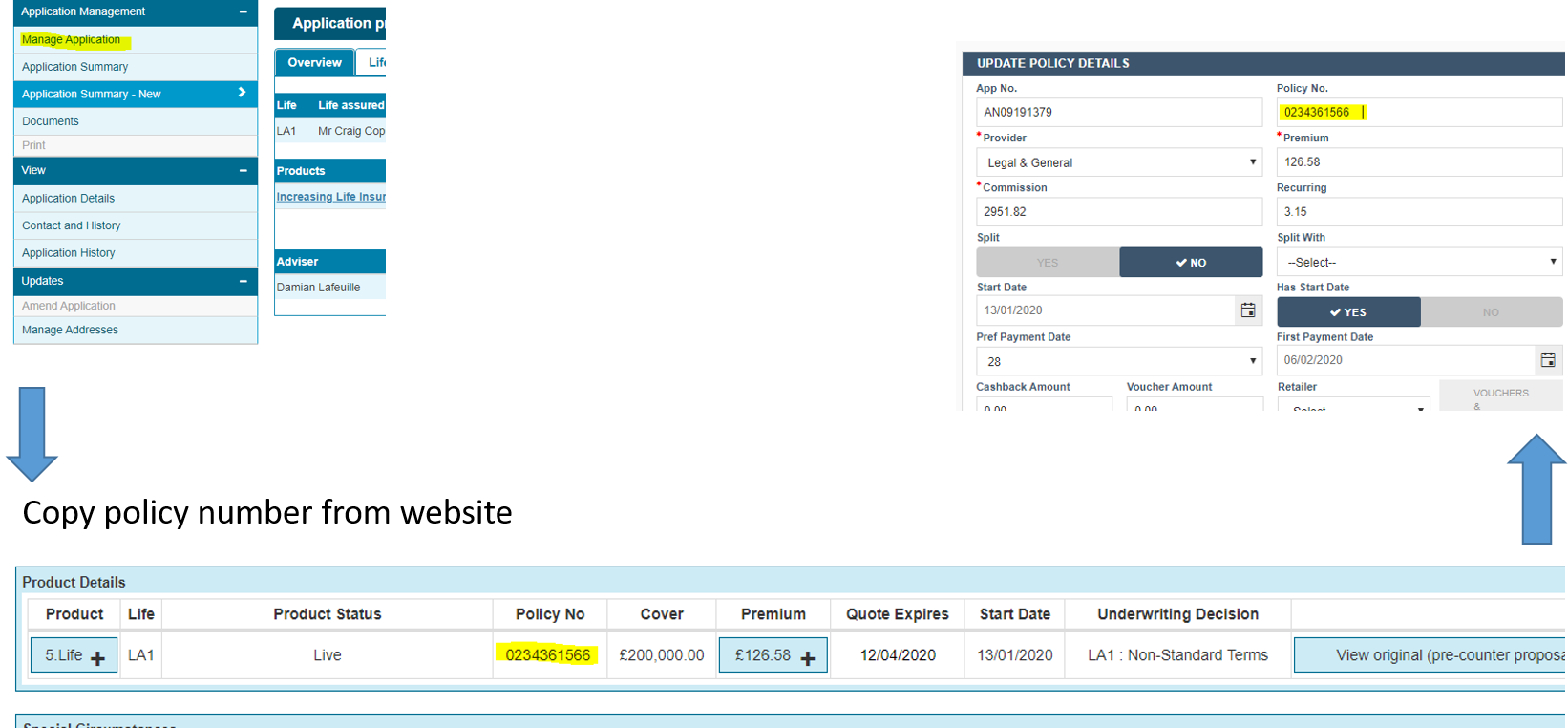Set Split toggle to YES
Viewport: 1568px width, 728px height.
[1048, 263]
